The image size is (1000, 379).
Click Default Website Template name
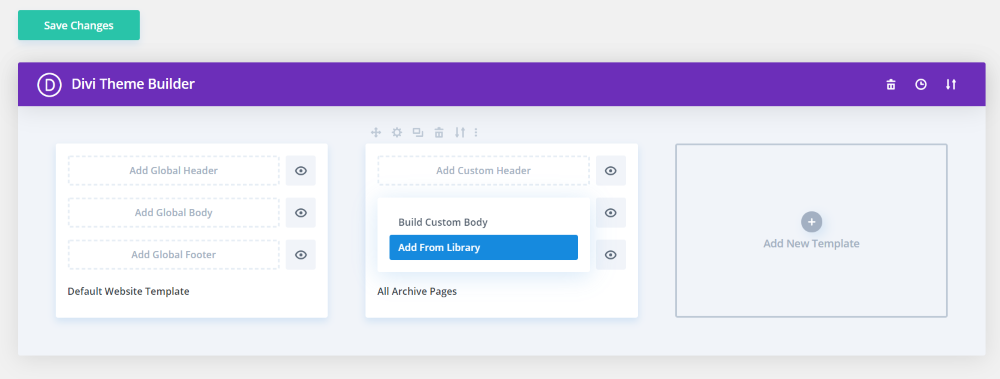pyautogui.click(x=128, y=292)
